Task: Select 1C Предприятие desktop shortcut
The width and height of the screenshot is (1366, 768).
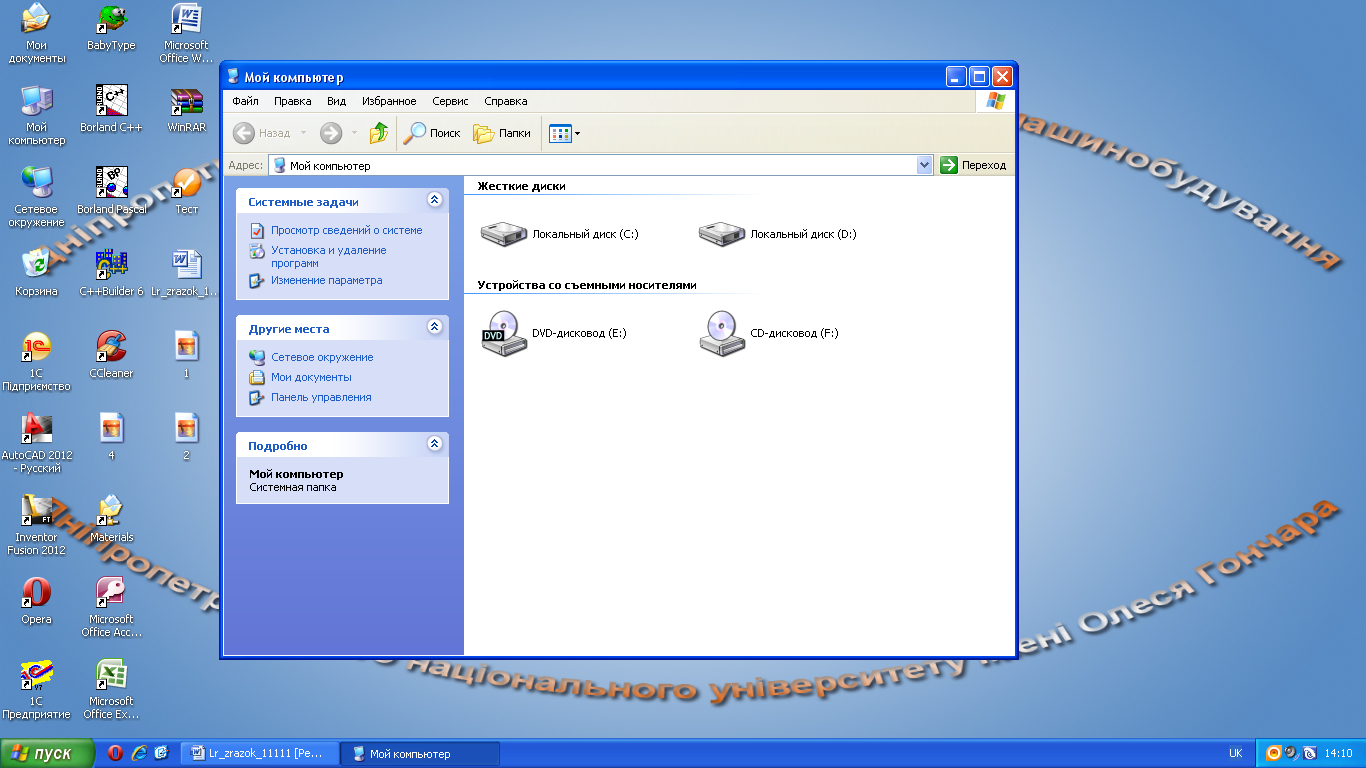Action: [x=37, y=691]
